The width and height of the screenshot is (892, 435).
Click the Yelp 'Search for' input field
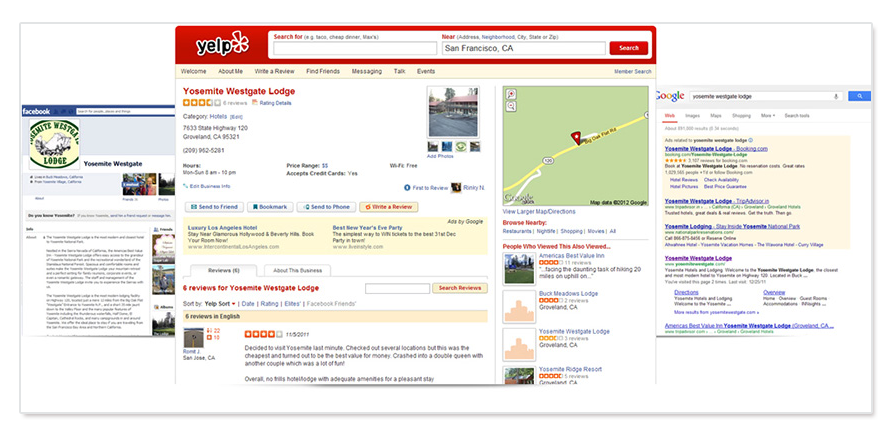[355, 48]
